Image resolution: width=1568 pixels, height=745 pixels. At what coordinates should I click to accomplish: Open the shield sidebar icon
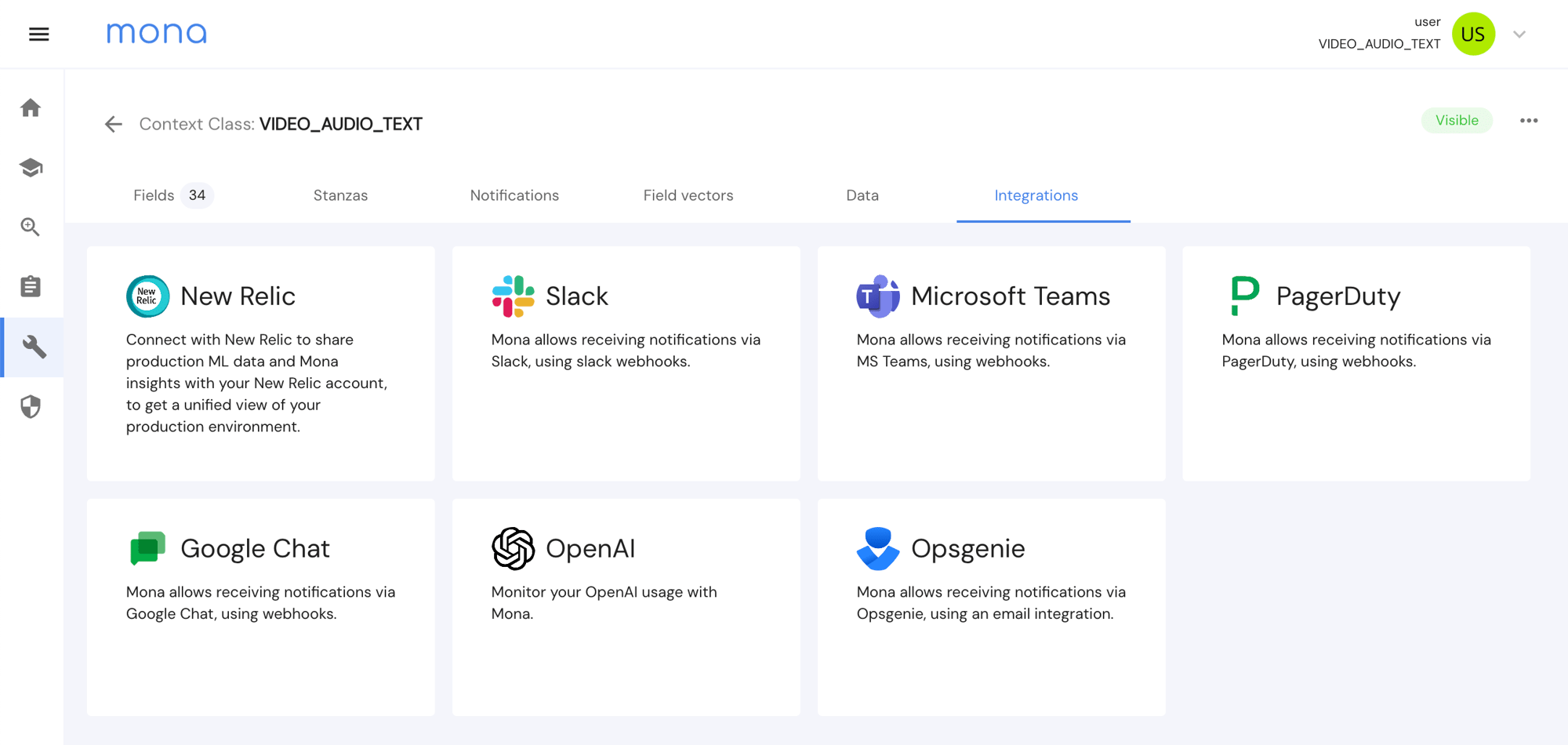point(31,407)
